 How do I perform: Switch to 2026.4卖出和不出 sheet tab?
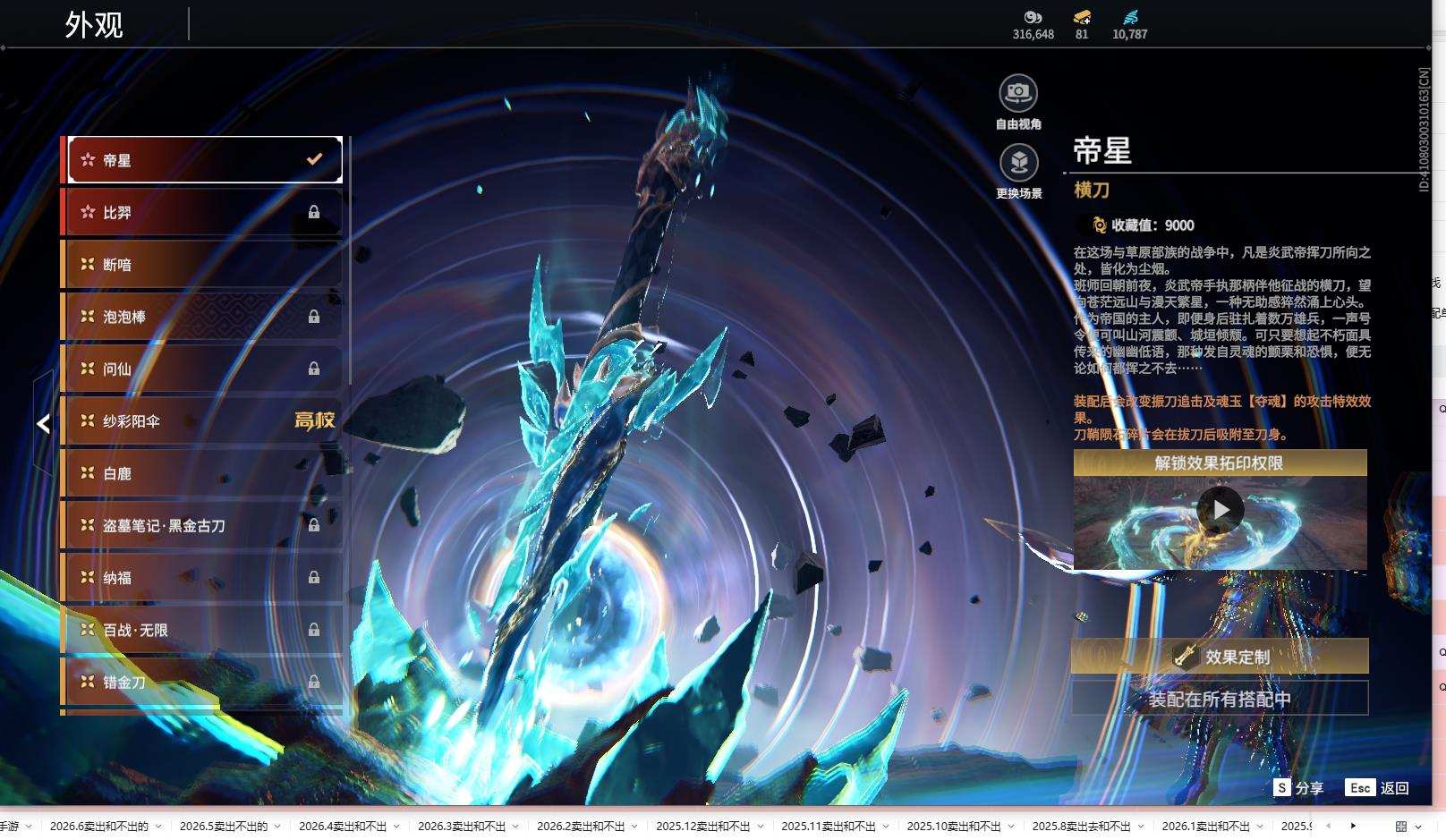pyautogui.click(x=343, y=827)
